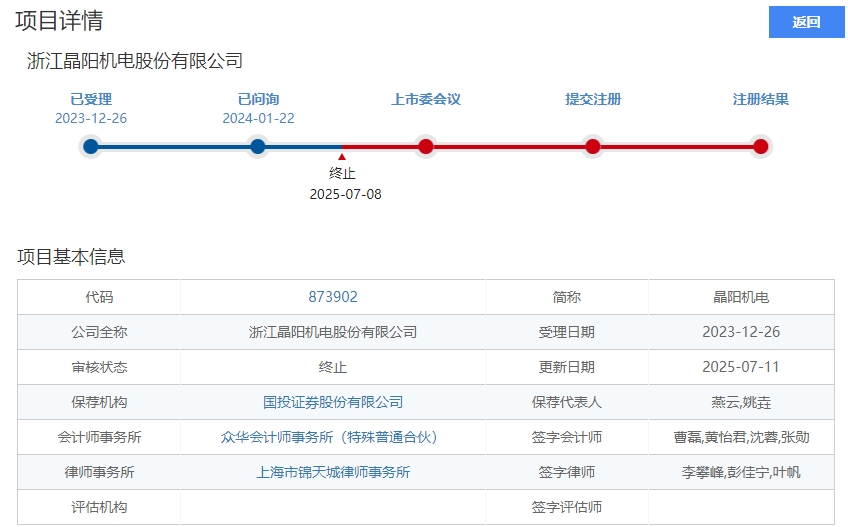
Task: Click the 更新日期 label cell
Action: click(x=567, y=367)
